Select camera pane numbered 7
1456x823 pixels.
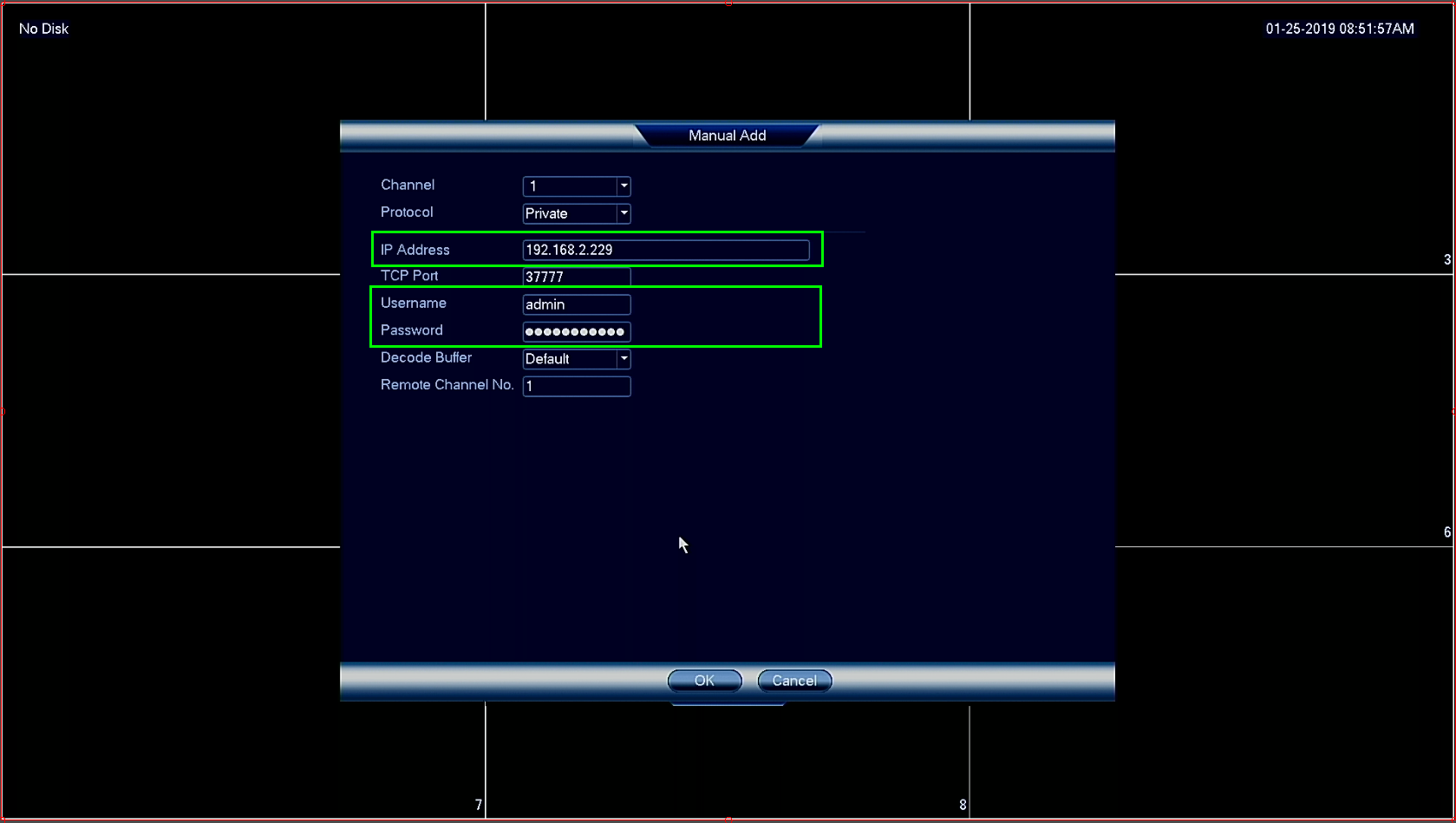point(243,683)
